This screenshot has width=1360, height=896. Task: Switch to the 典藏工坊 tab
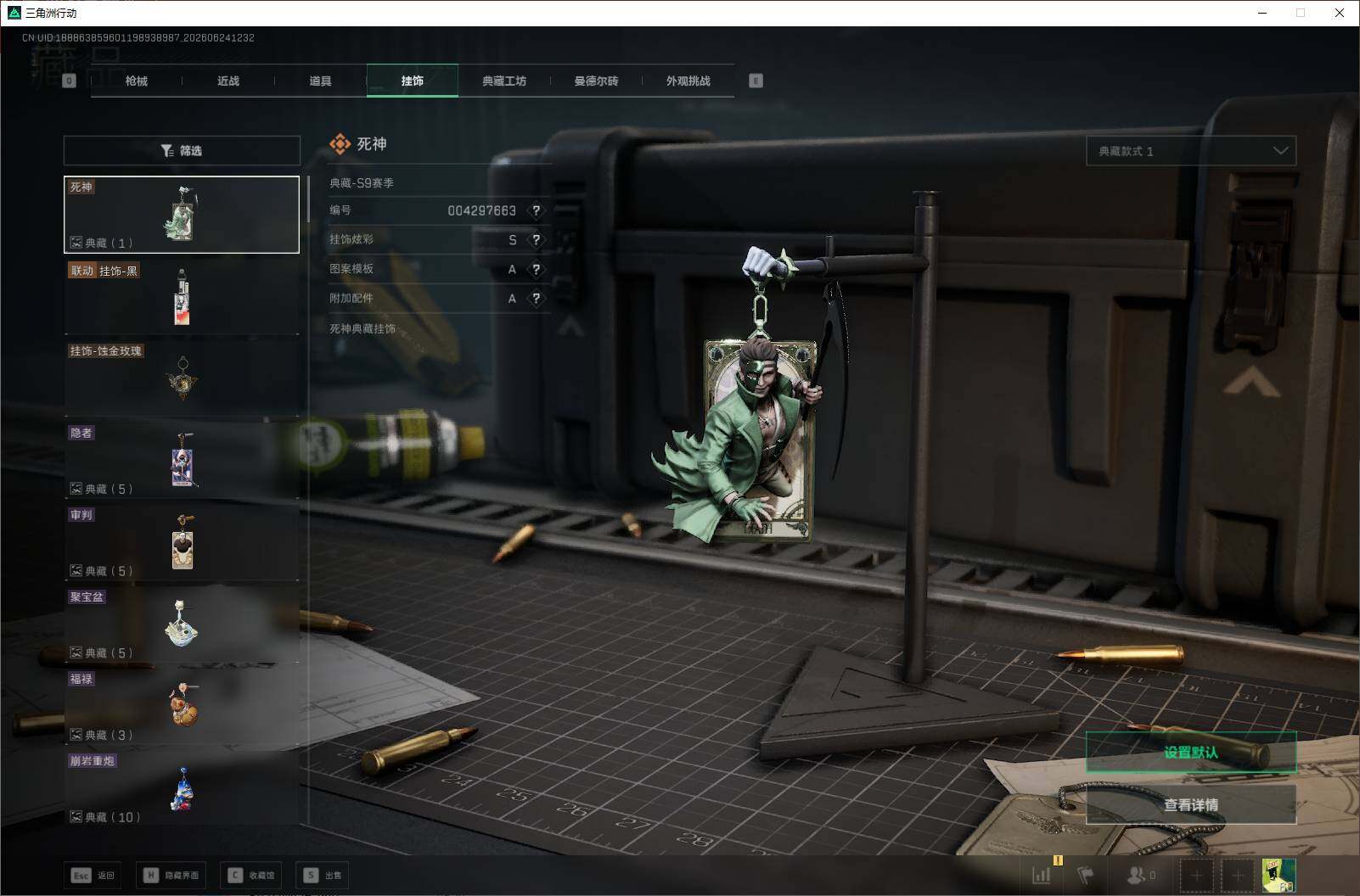click(504, 81)
